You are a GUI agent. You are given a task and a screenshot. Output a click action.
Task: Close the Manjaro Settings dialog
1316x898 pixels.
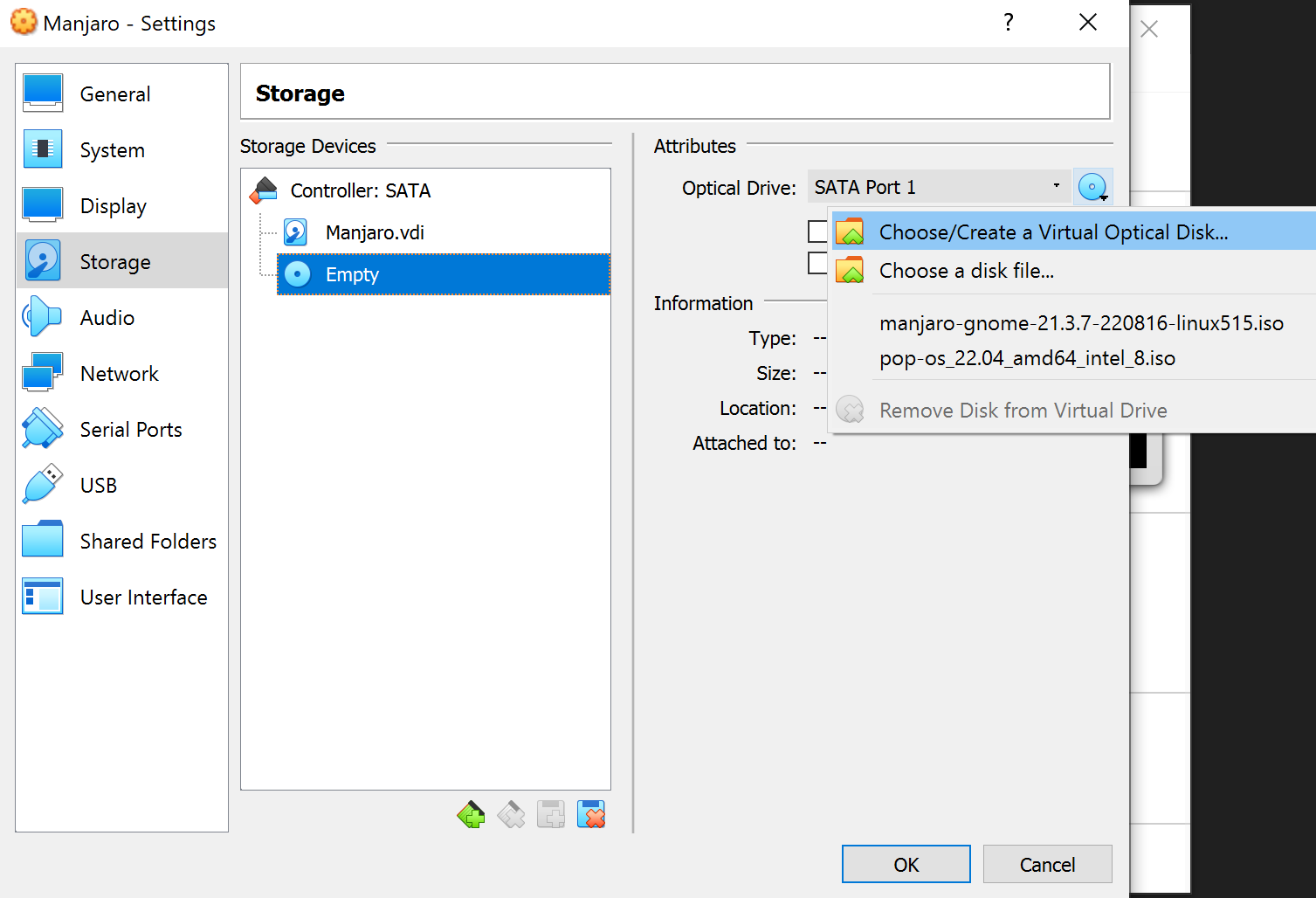(1088, 22)
